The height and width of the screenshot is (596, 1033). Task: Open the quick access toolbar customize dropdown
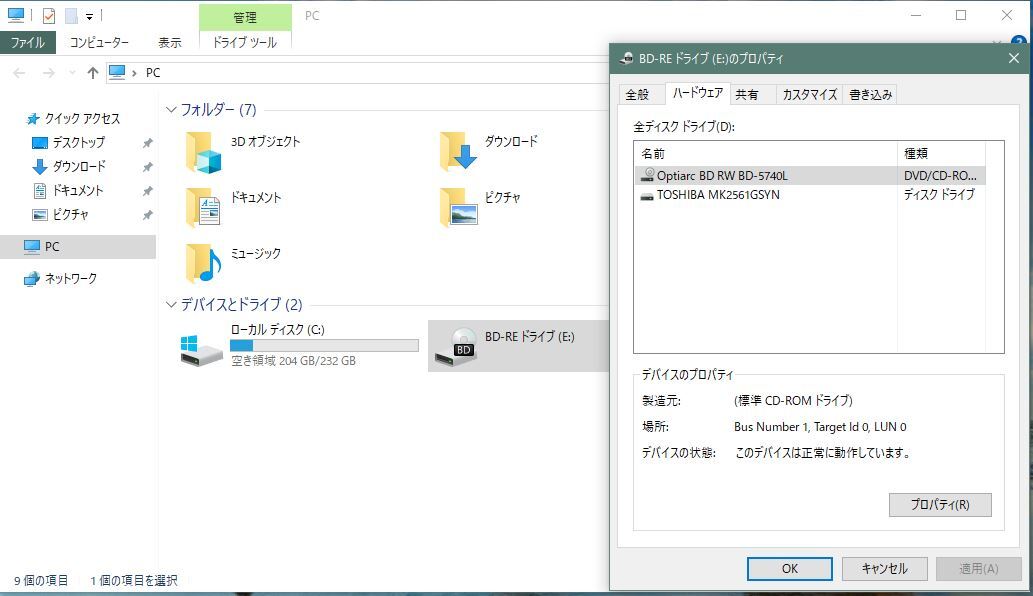[89, 16]
